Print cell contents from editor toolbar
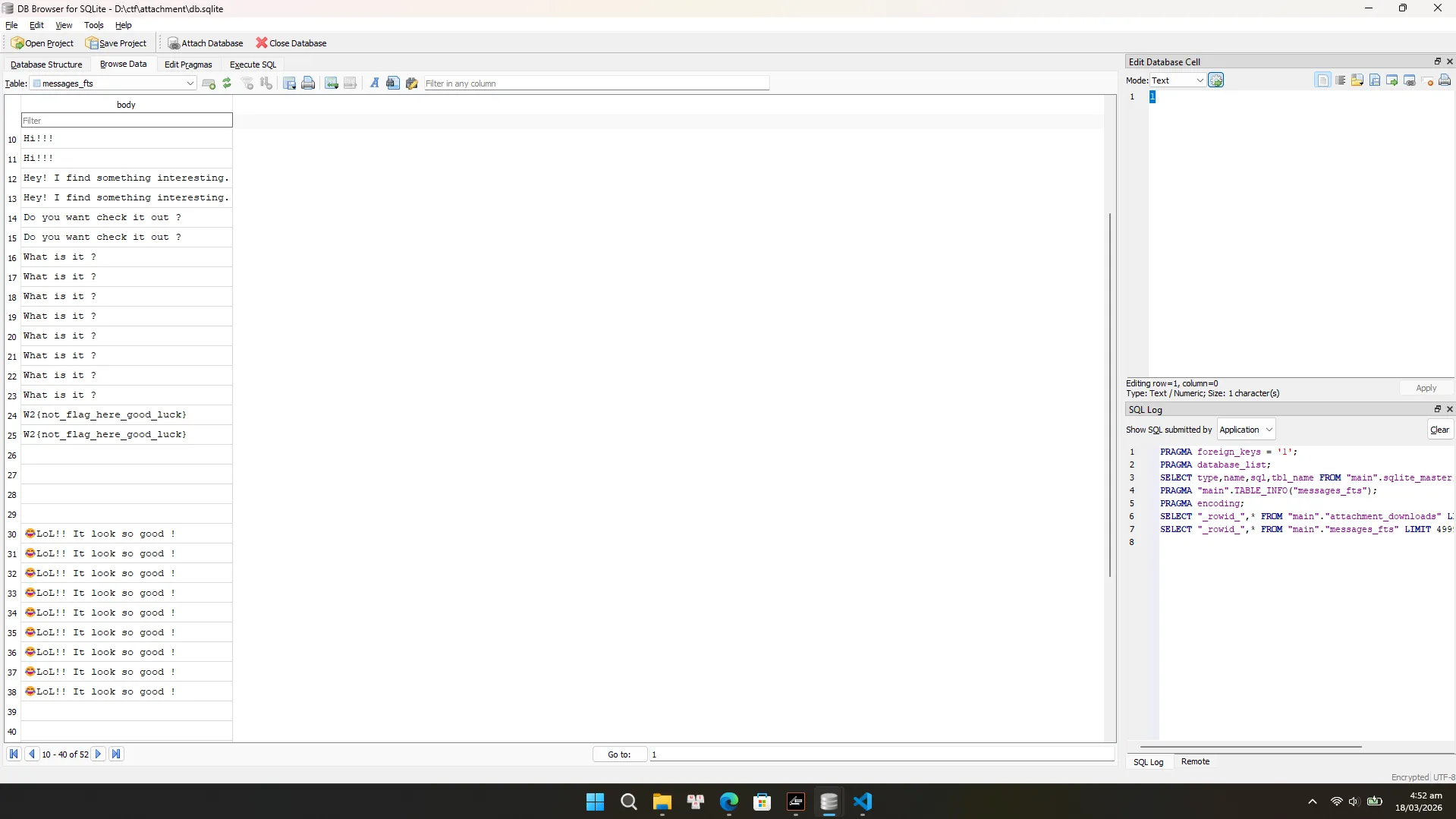This screenshot has width=1456, height=819. (x=1445, y=80)
